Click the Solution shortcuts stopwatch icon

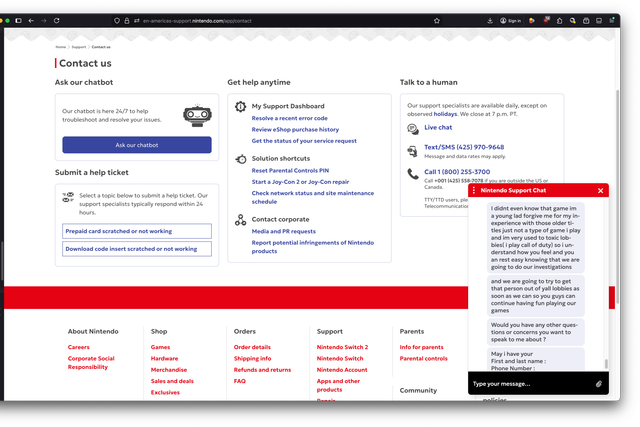[x=241, y=159]
